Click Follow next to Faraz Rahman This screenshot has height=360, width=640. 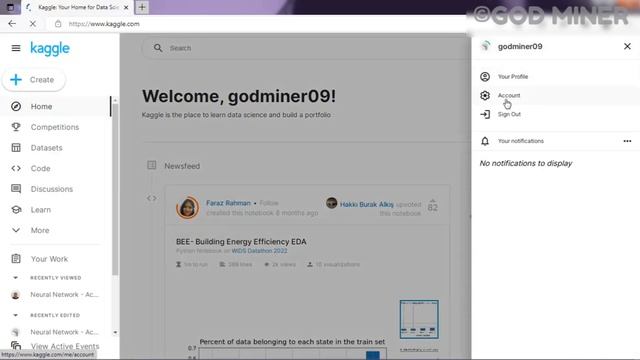coord(269,203)
